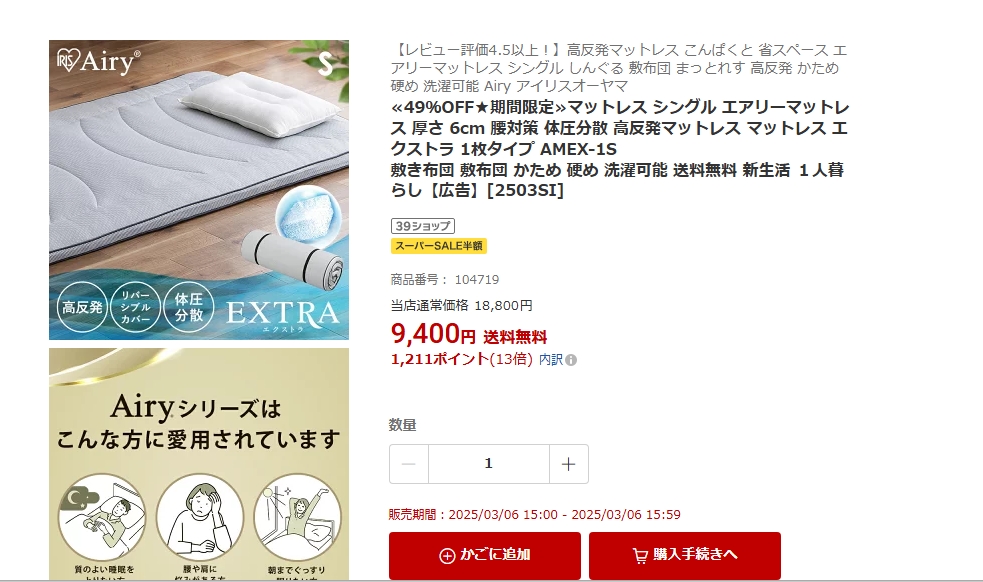The width and height of the screenshot is (983, 582).
Task: Click the plus quantity stepper button
Action: pos(569,464)
